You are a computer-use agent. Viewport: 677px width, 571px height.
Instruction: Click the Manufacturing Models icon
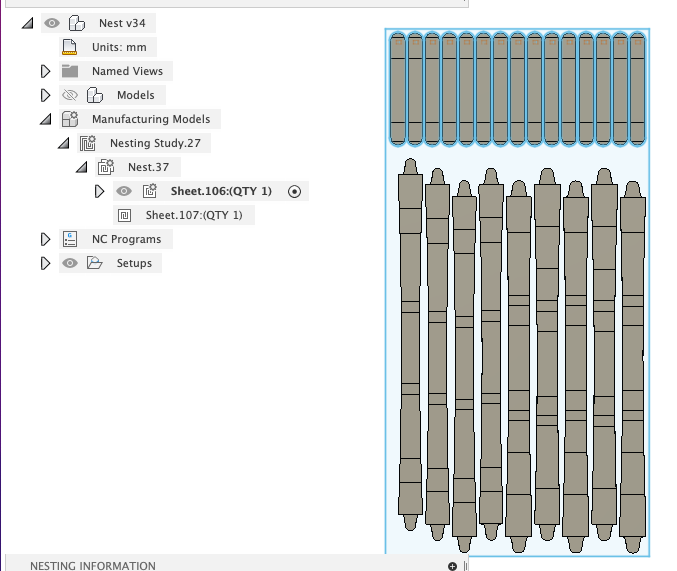coord(70,119)
